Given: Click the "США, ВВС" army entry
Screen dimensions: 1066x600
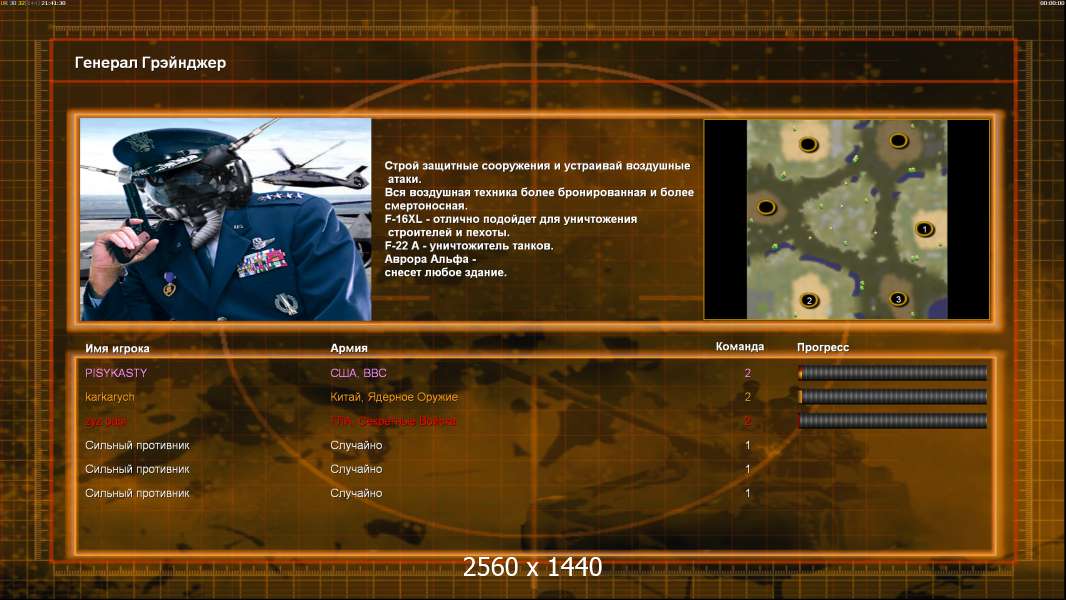Looking at the screenshot, I should pyautogui.click(x=358, y=373).
